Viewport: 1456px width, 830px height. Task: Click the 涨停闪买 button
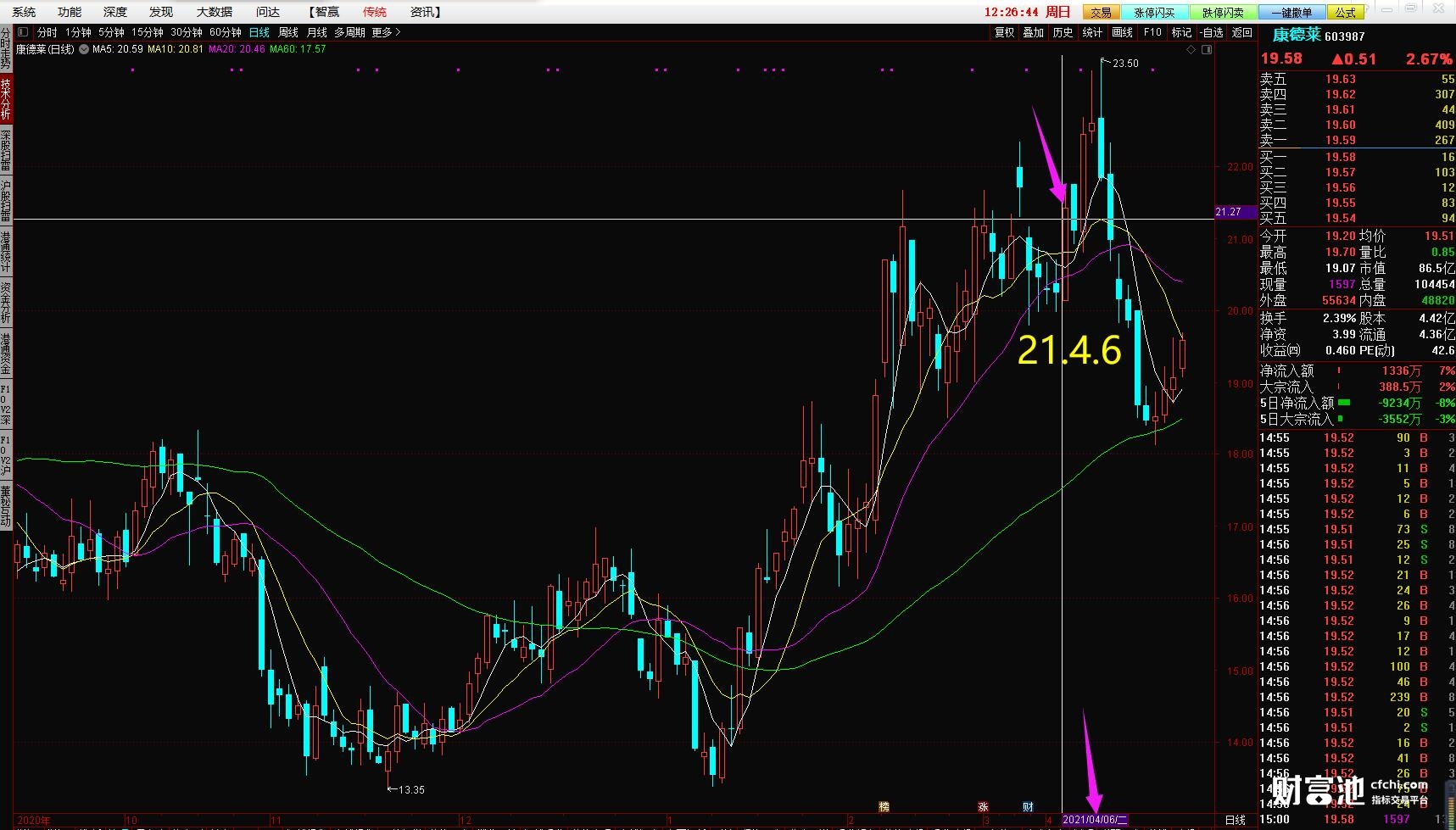coord(1154,12)
